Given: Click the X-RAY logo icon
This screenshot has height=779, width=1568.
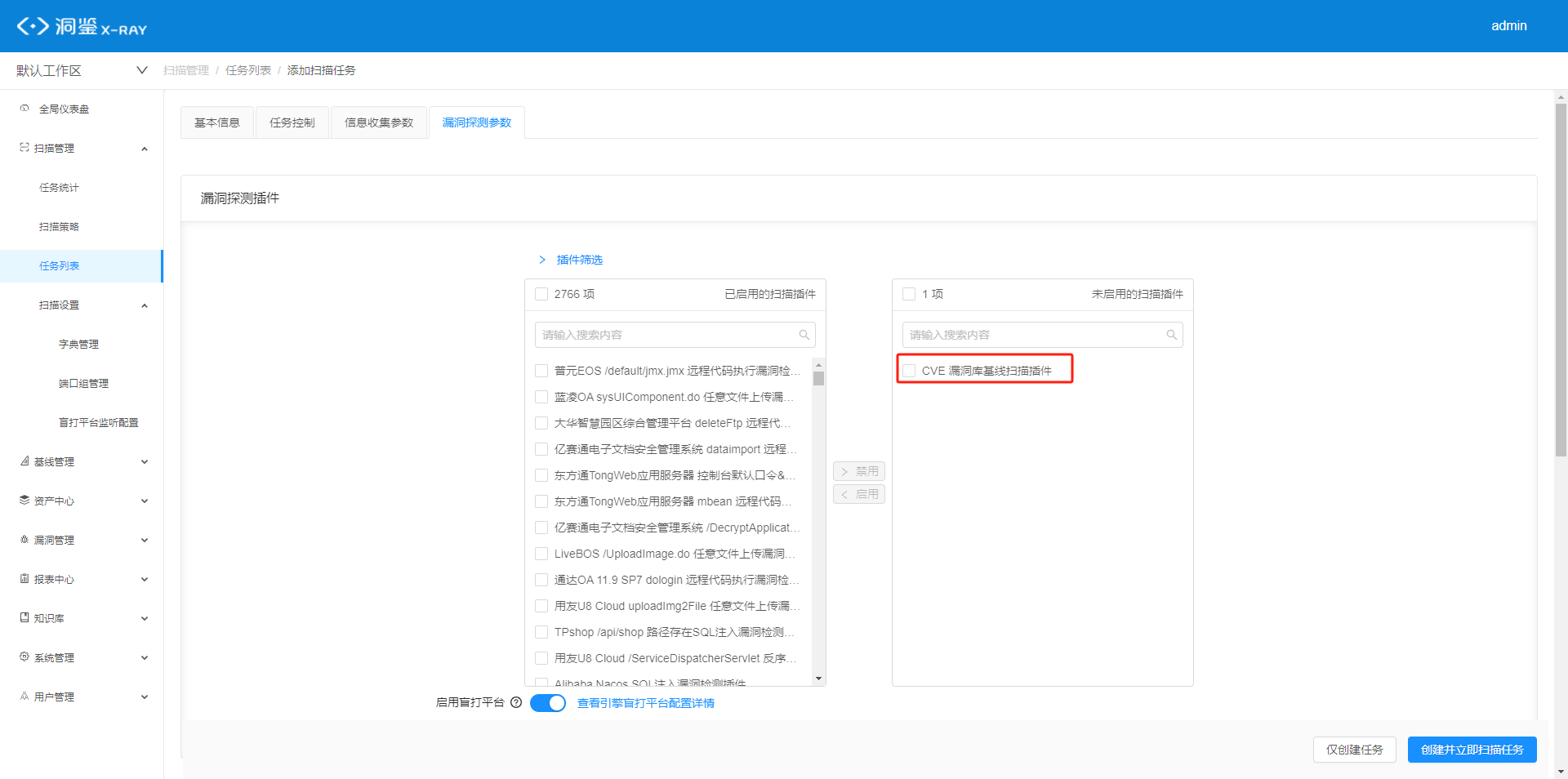Looking at the screenshot, I should click(33, 26).
